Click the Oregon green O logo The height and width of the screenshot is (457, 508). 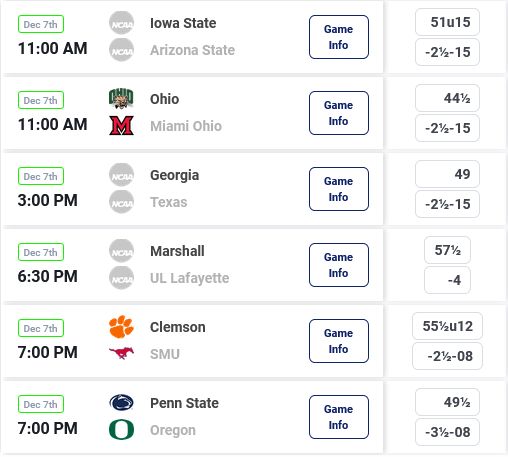tap(121, 430)
